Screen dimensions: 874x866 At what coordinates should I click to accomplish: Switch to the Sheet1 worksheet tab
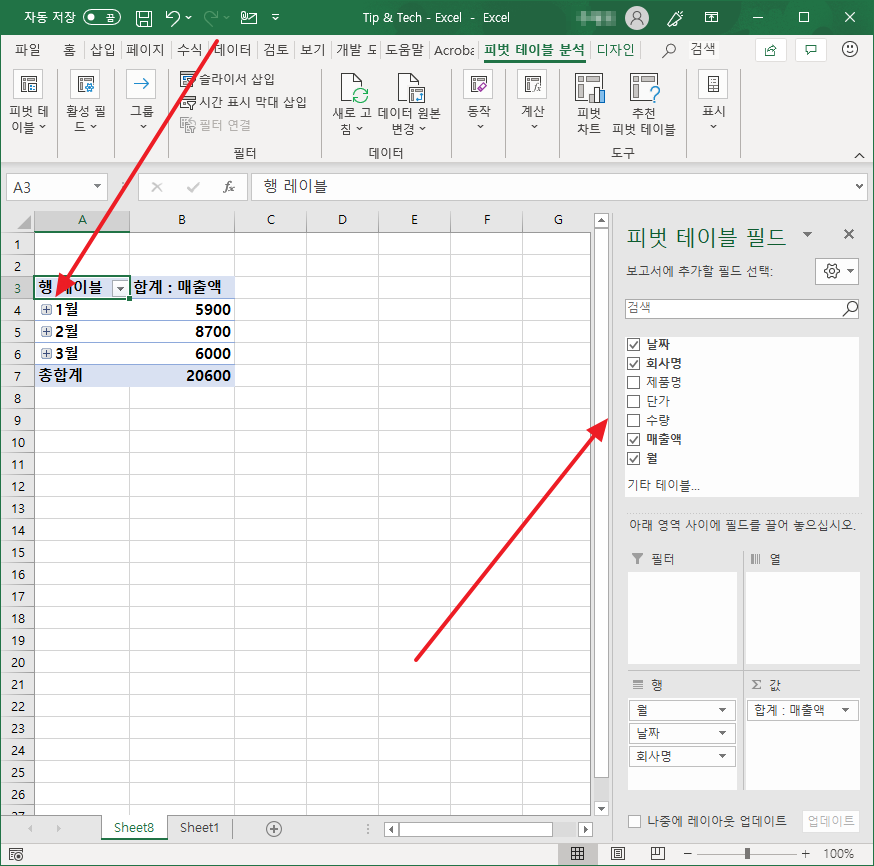tap(199, 827)
